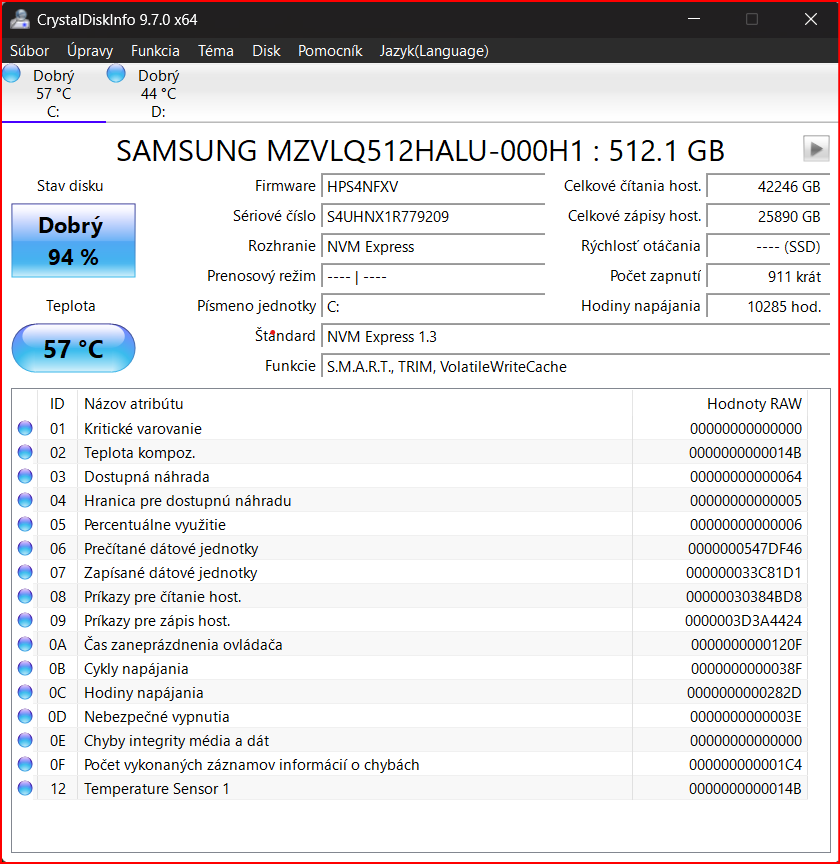The height and width of the screenshot is (864, 840).
Task: Open the Jazyk(Language) menu
Action: click(x=434, y=50)
